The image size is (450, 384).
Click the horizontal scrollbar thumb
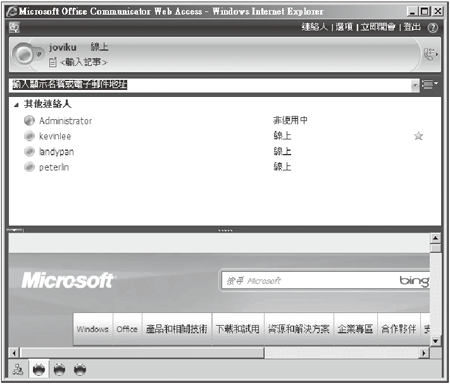(142, 353)
